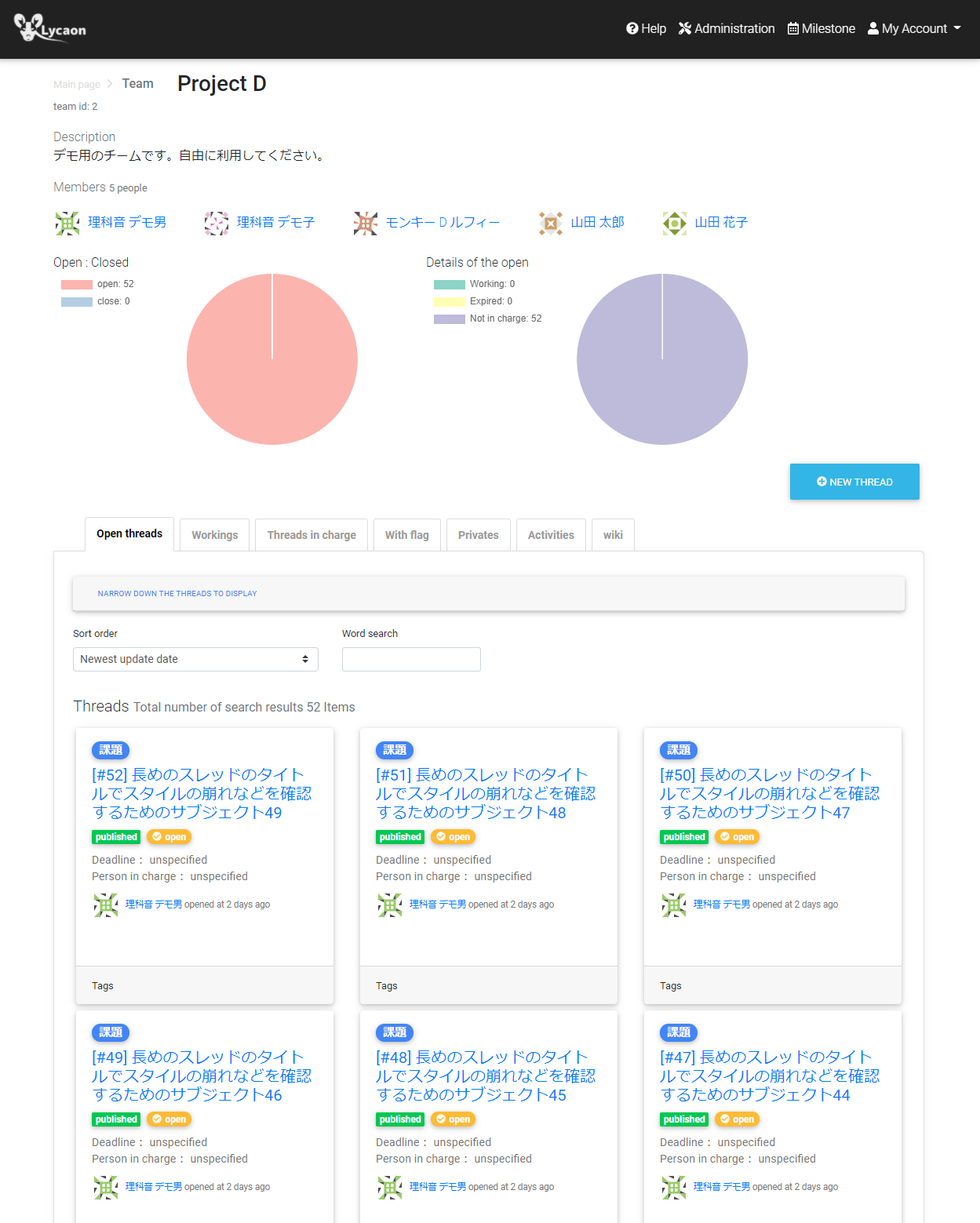Screen dimensions: 980x1223
Task: Click the My Account user icon
Action: (x=873, y=28)
